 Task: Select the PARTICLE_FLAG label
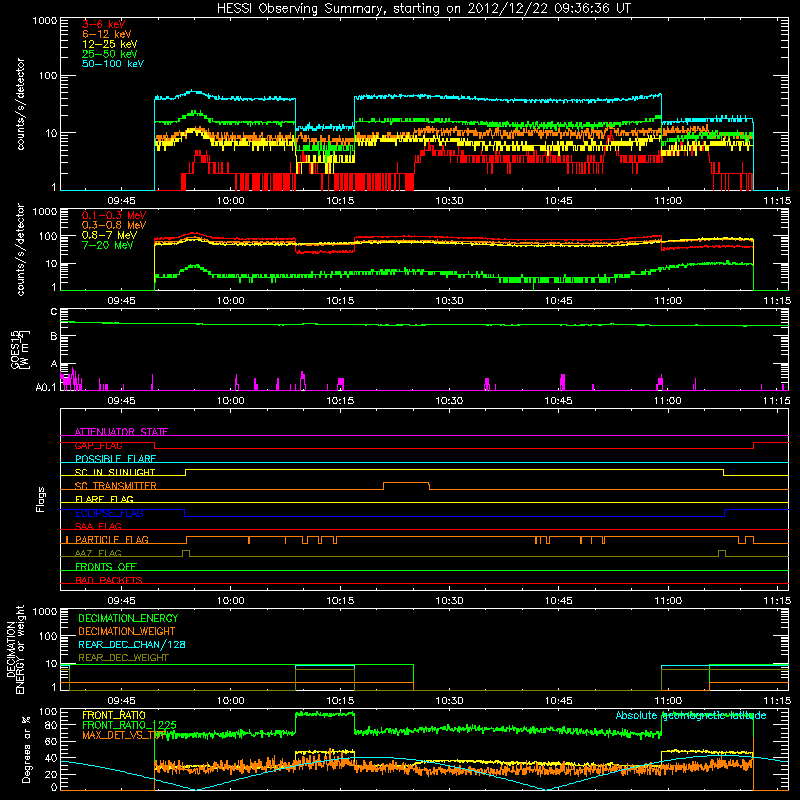pos(112,540)
